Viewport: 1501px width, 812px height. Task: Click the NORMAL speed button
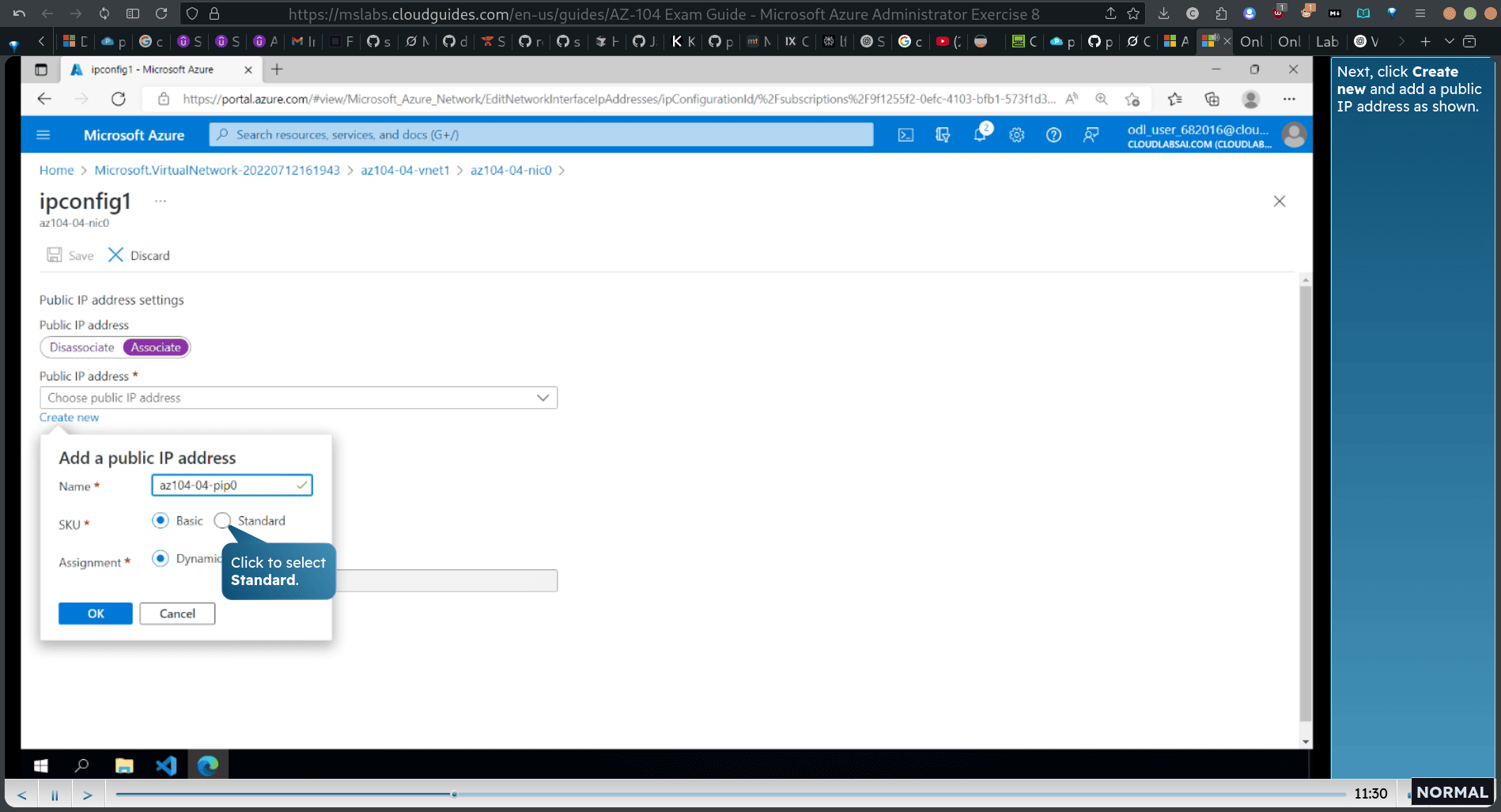tap(1451, 793)
